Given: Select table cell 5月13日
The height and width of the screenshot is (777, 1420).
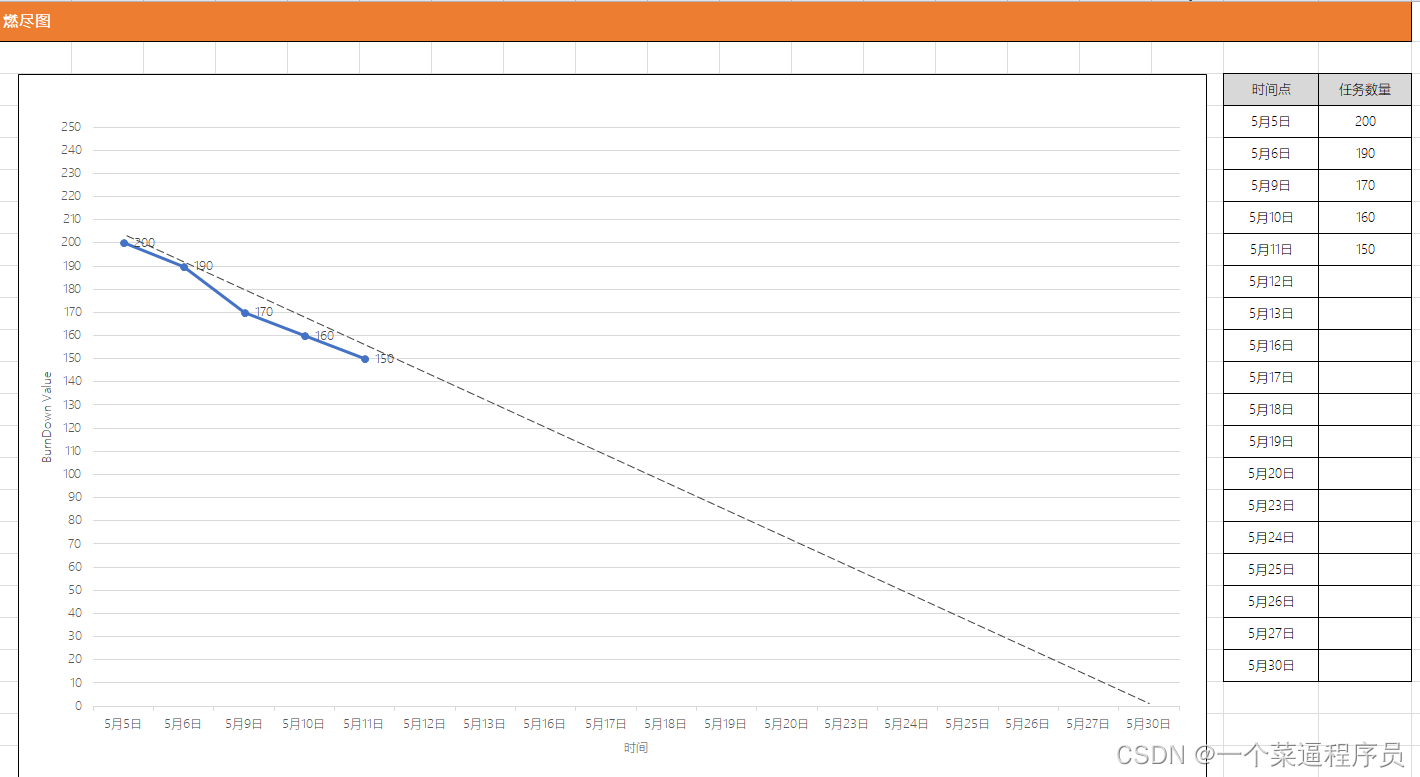Looking at the screenshot, I should (x=1271, y=313).
